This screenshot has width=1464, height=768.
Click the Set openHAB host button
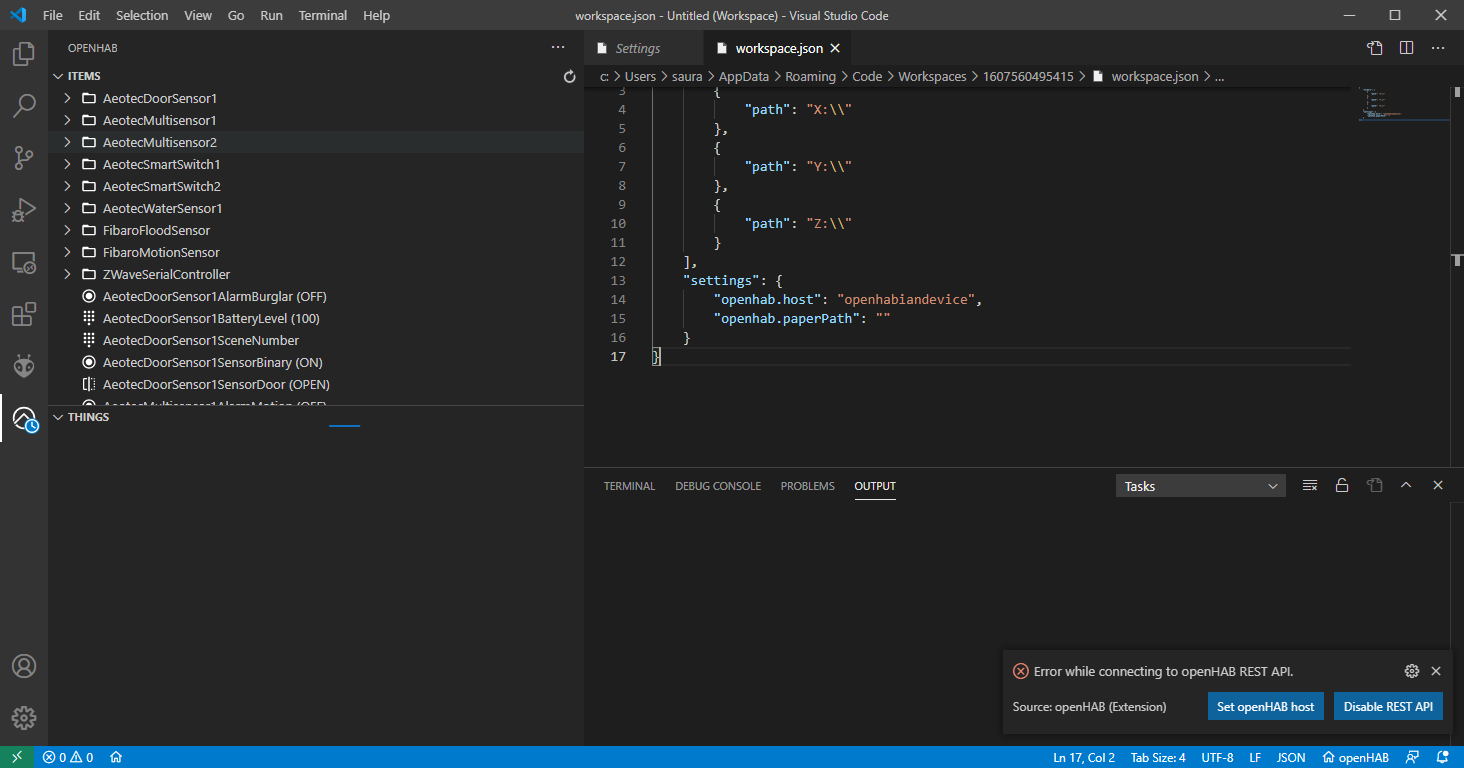(1265, 706)
